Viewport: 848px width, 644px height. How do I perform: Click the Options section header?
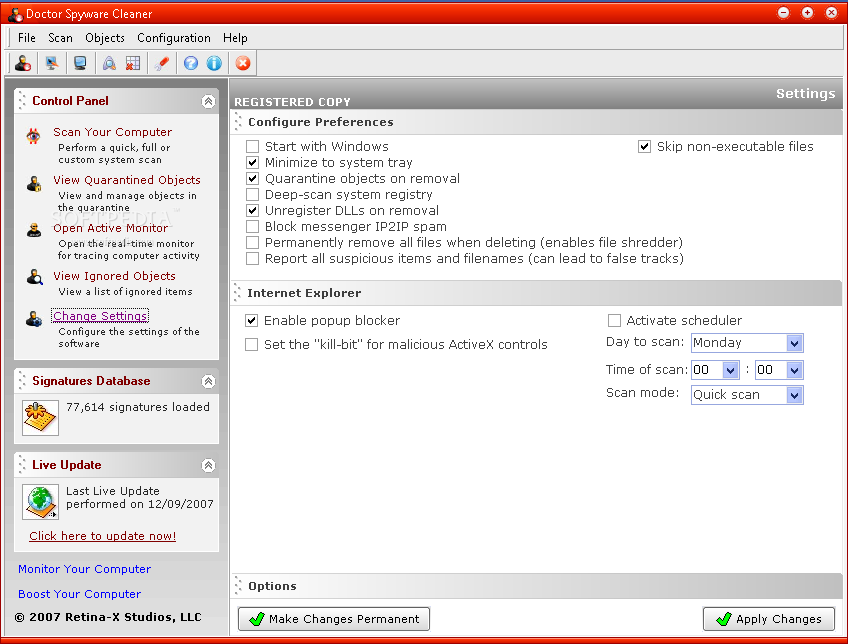[x=536, y=586]
